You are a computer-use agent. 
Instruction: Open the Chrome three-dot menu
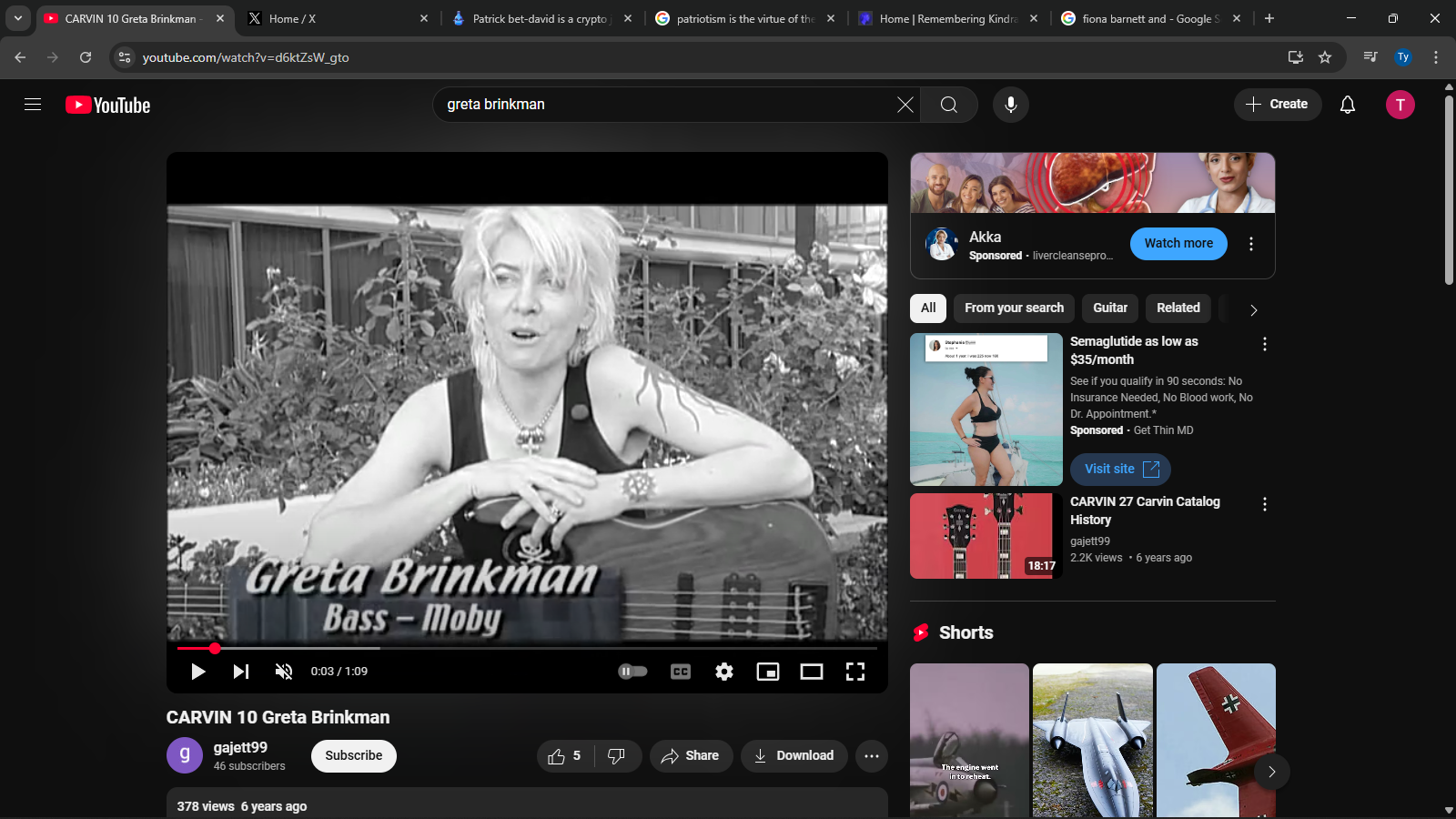(1436, 57)
